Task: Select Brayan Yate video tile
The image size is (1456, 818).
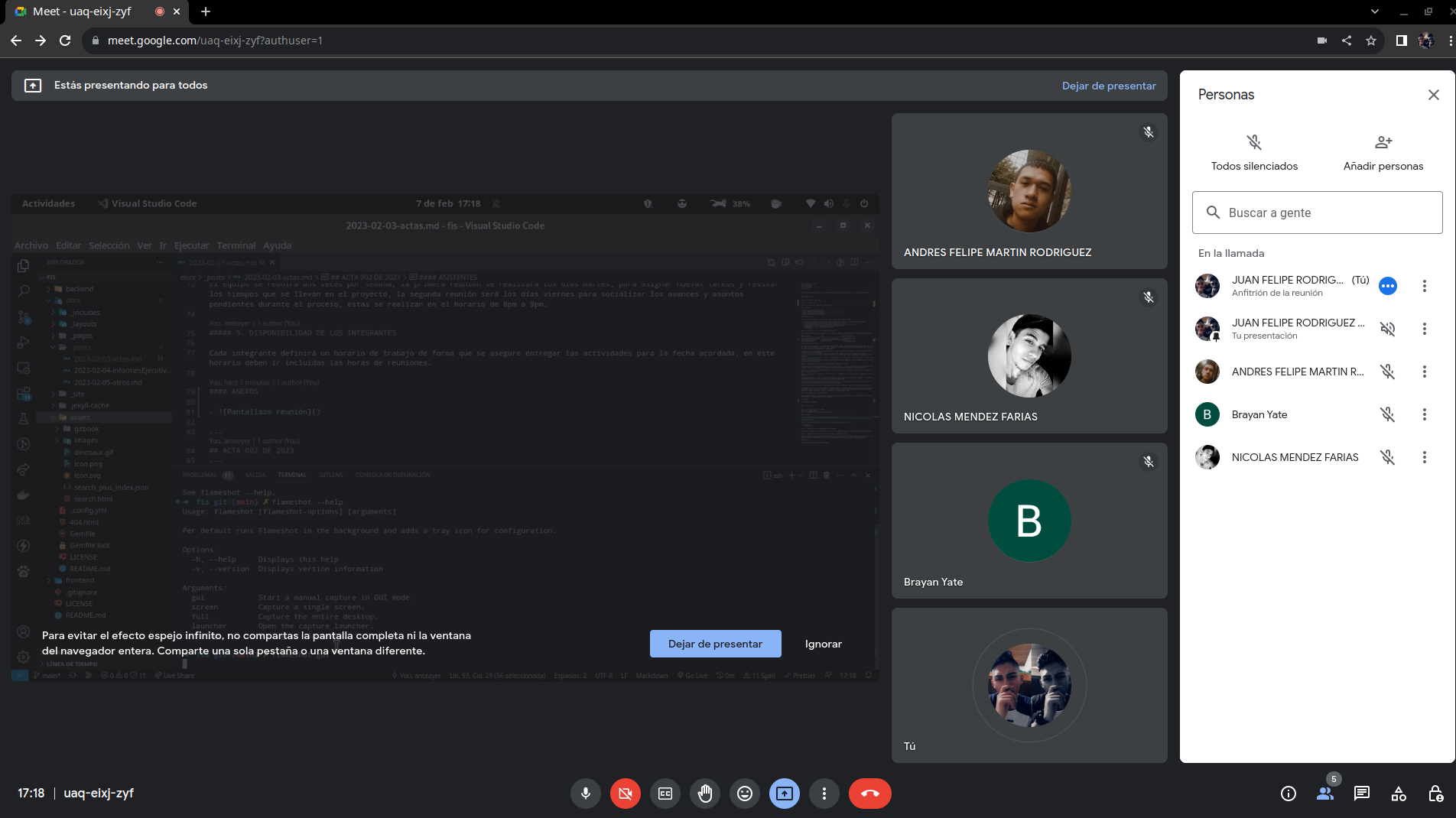Action: [x=1029, y=521]
